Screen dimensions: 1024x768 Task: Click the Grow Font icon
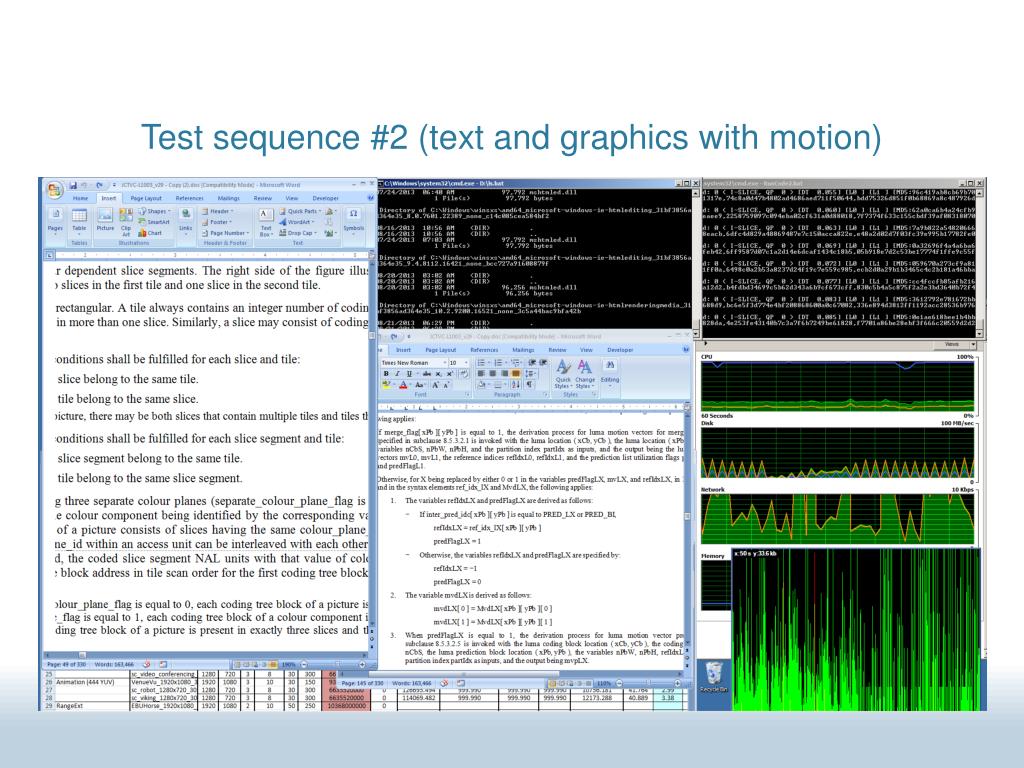coord(435,385)
